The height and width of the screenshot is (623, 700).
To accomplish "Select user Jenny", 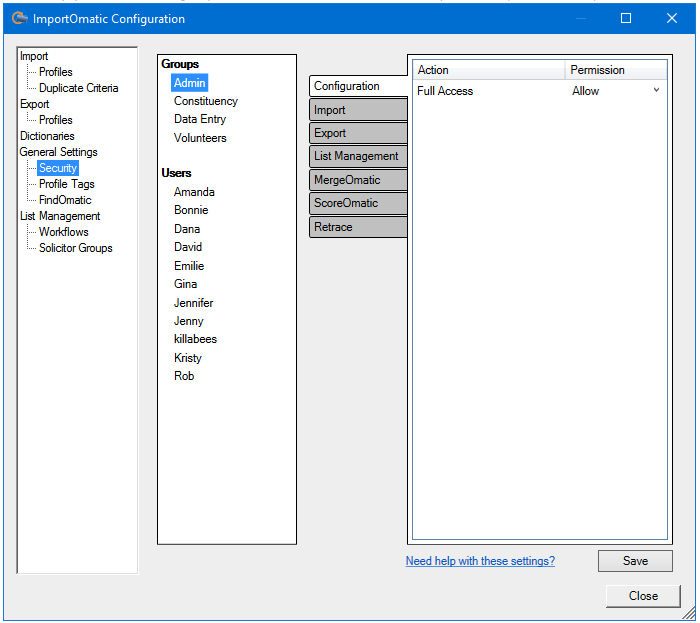I will coord(188,321).
